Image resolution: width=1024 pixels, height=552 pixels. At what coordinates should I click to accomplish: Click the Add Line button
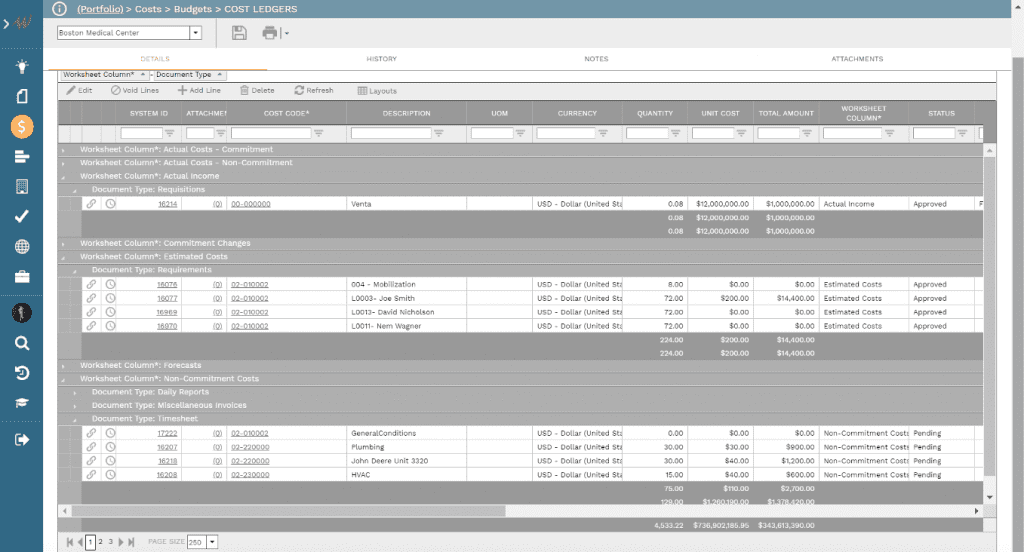(x=199, y=91)
